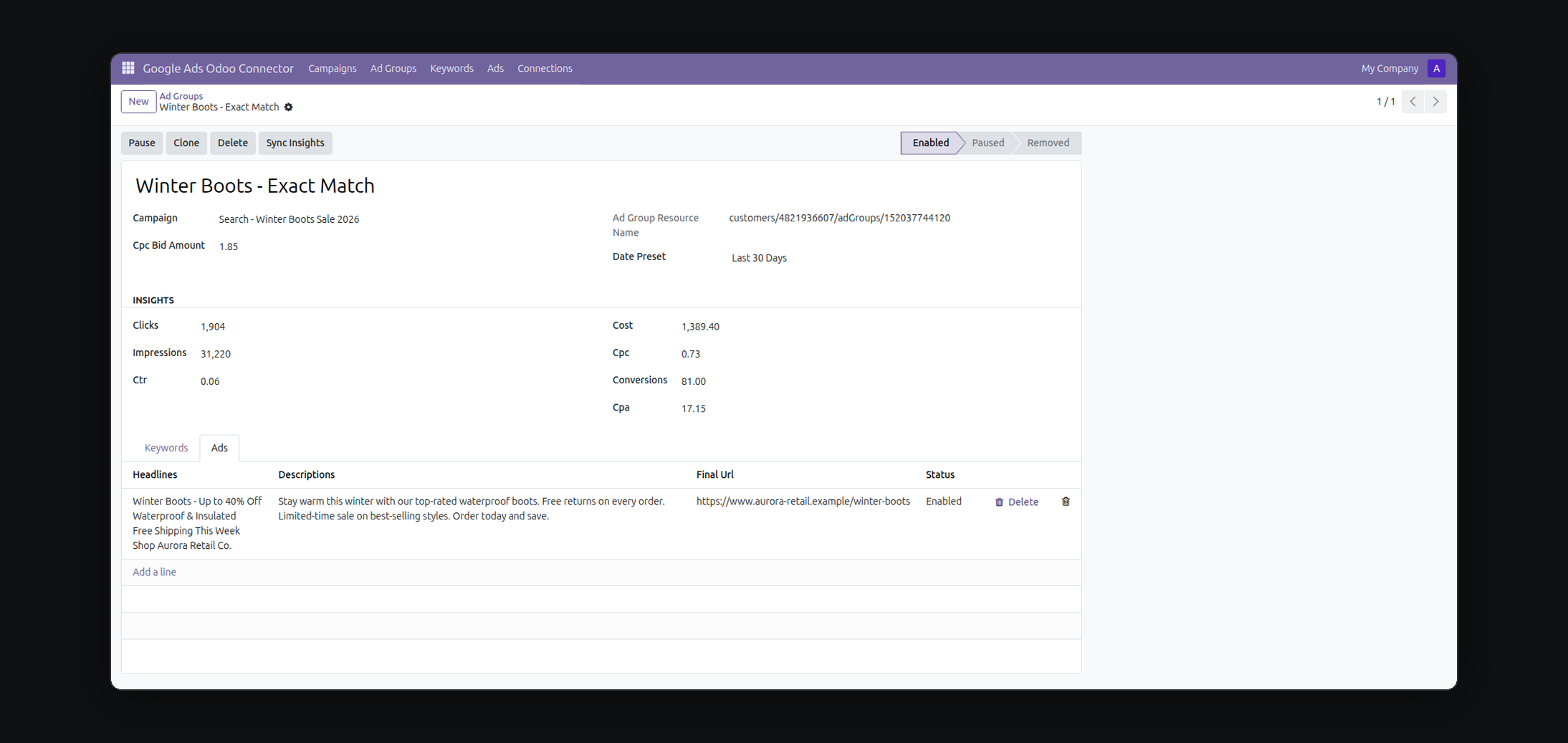This screenshot has height=743, width=1568.
Task: Open the Ads top menu
Action: click(x=496, y=69)
